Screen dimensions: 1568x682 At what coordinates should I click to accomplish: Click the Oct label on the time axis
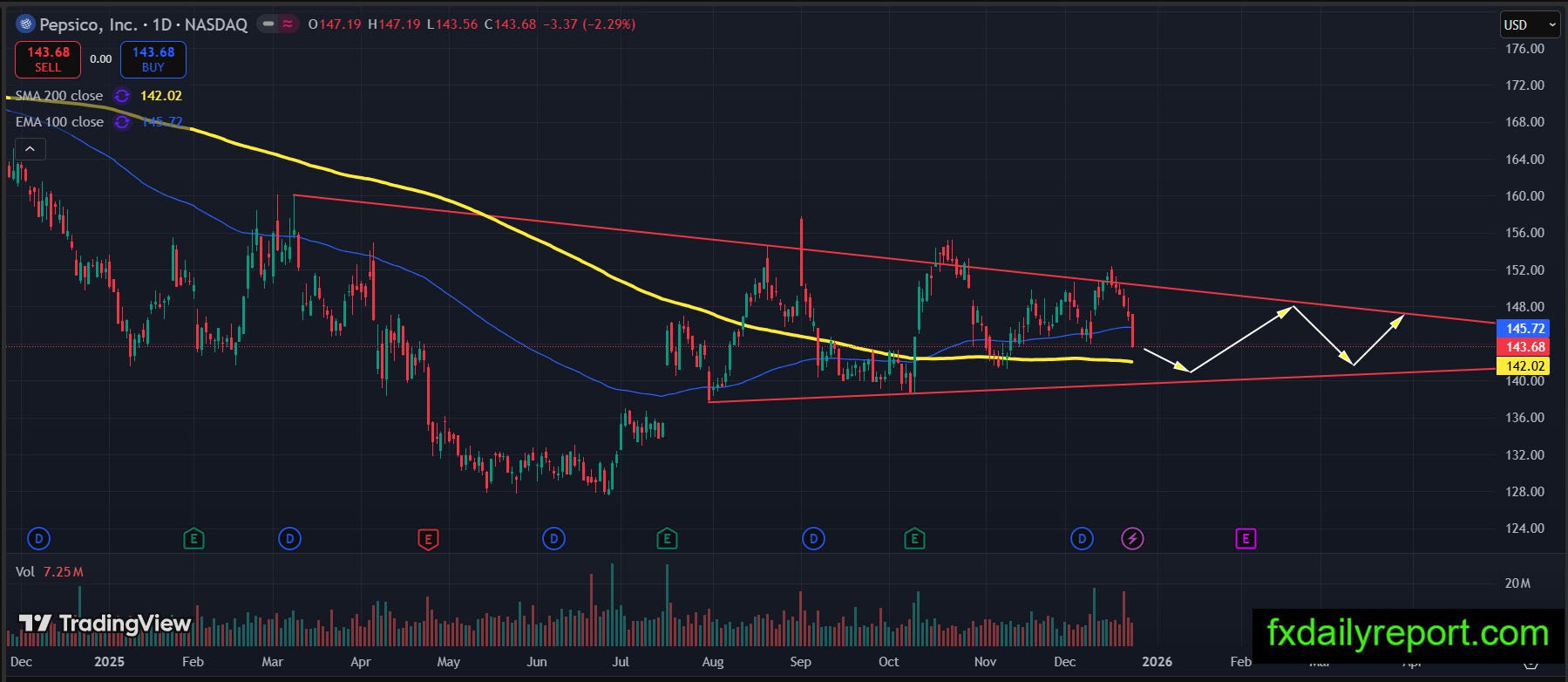tap(889, 662)
